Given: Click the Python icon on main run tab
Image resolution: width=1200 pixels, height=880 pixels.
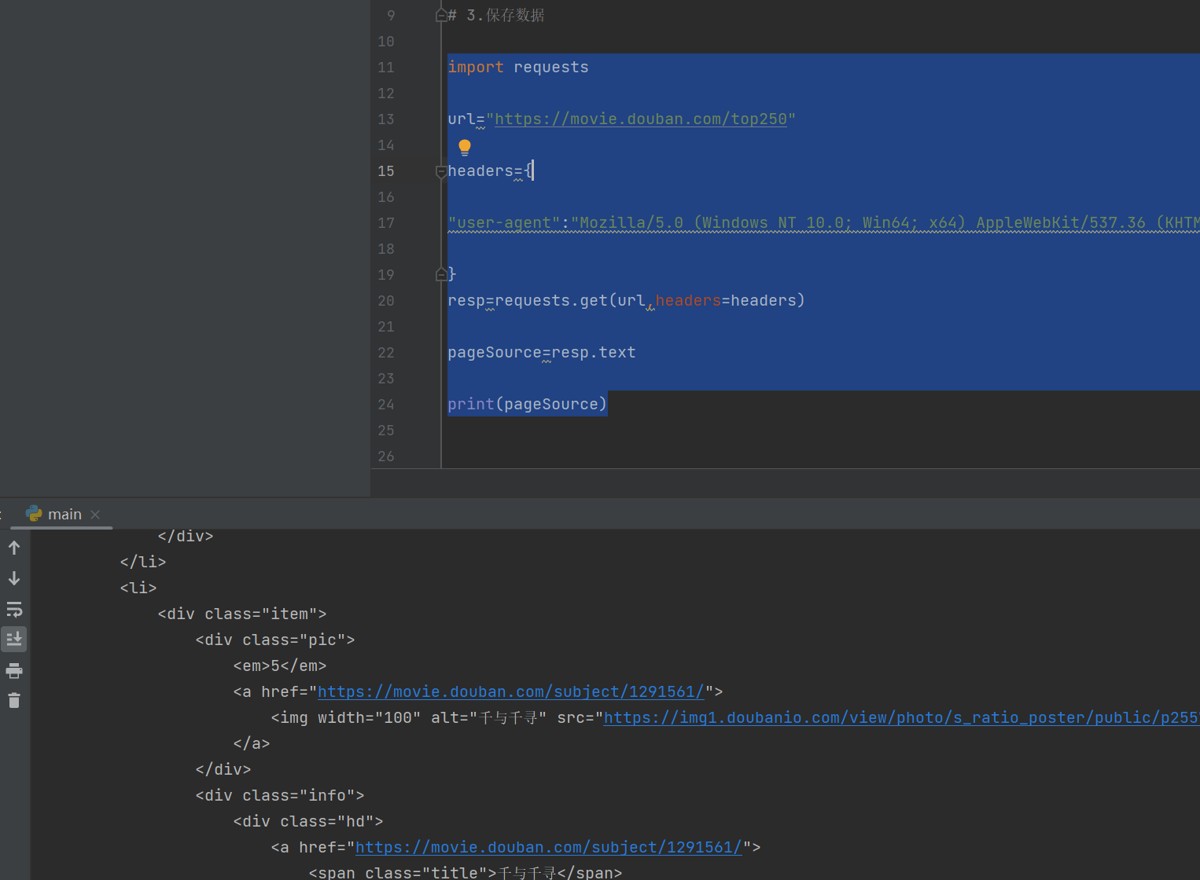Looking at the screenshot, I should 34,514.
